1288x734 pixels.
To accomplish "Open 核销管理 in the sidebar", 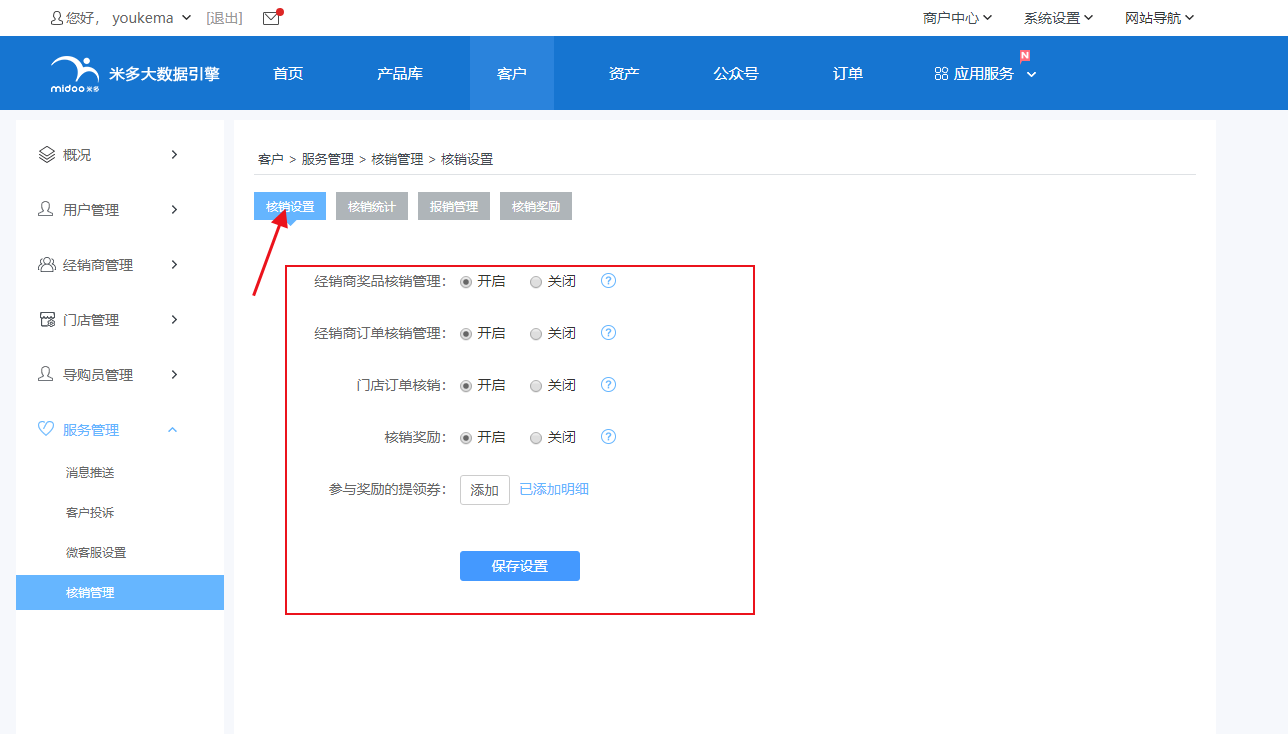I will pyautogui.click(x=120, y=592).
